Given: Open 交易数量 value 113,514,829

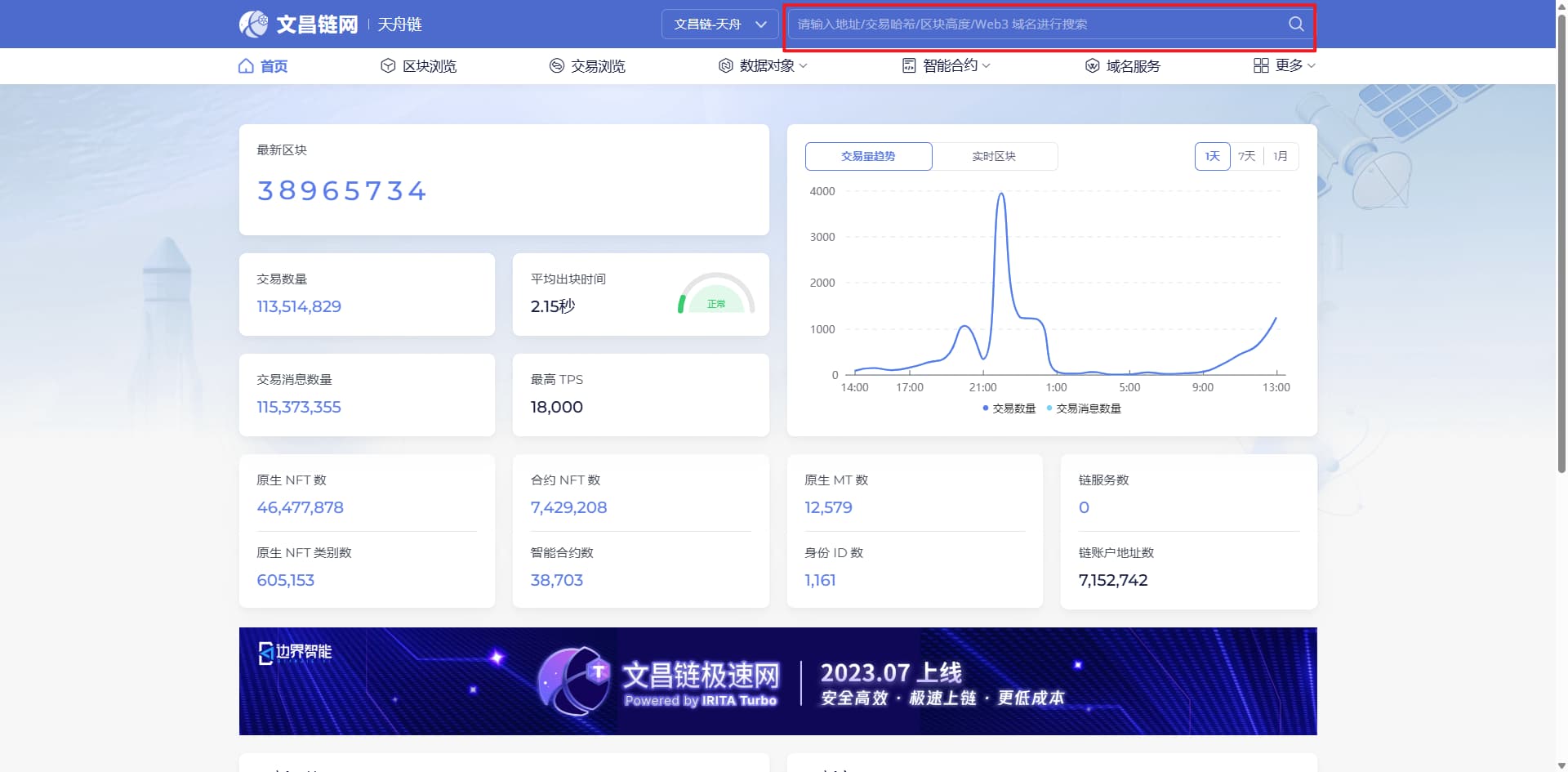Looking at the screenshot, I should (299, 306).
